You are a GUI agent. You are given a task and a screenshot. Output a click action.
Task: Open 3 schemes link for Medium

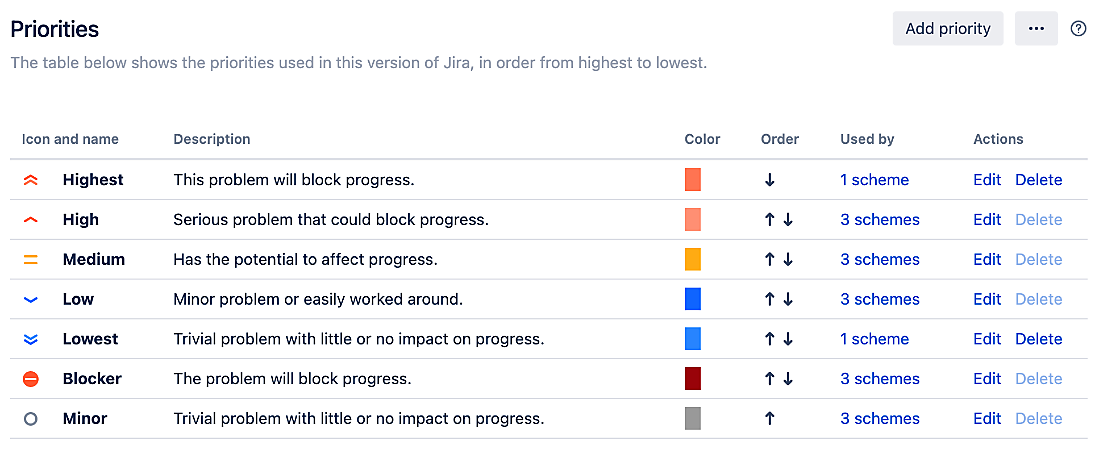880,260
